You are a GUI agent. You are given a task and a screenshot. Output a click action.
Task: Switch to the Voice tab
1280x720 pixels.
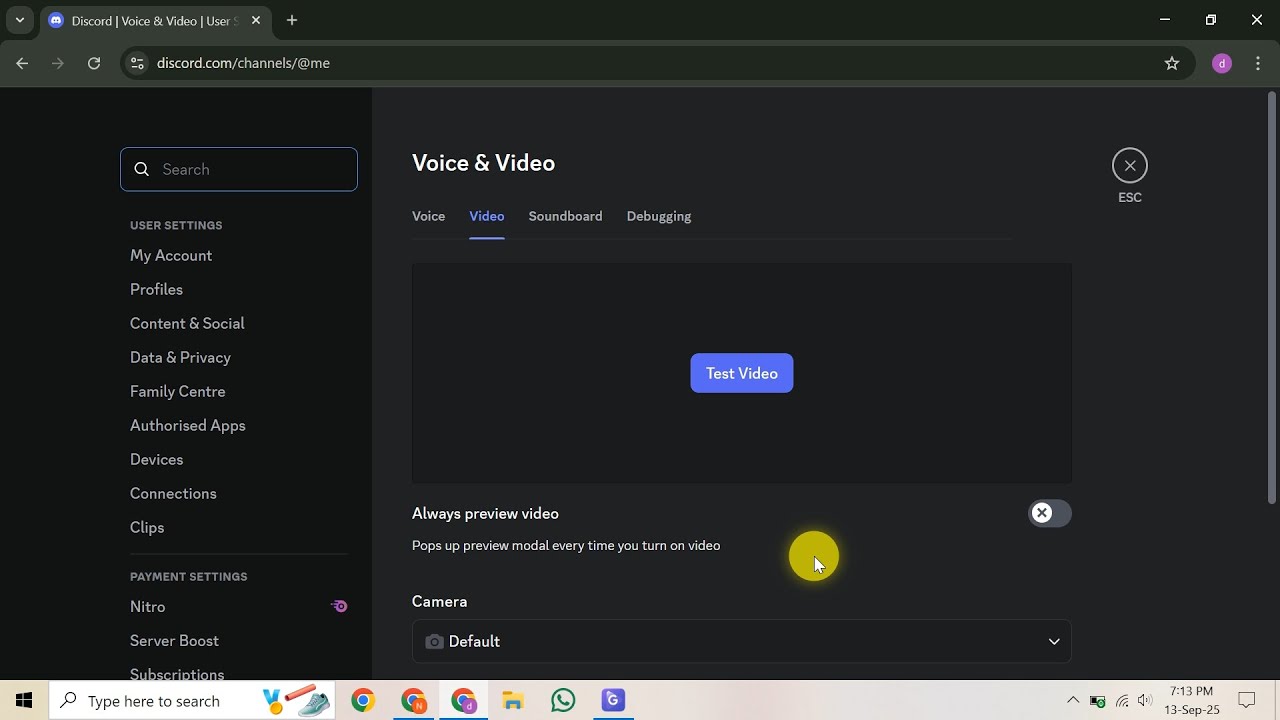(x=428, y=216)
